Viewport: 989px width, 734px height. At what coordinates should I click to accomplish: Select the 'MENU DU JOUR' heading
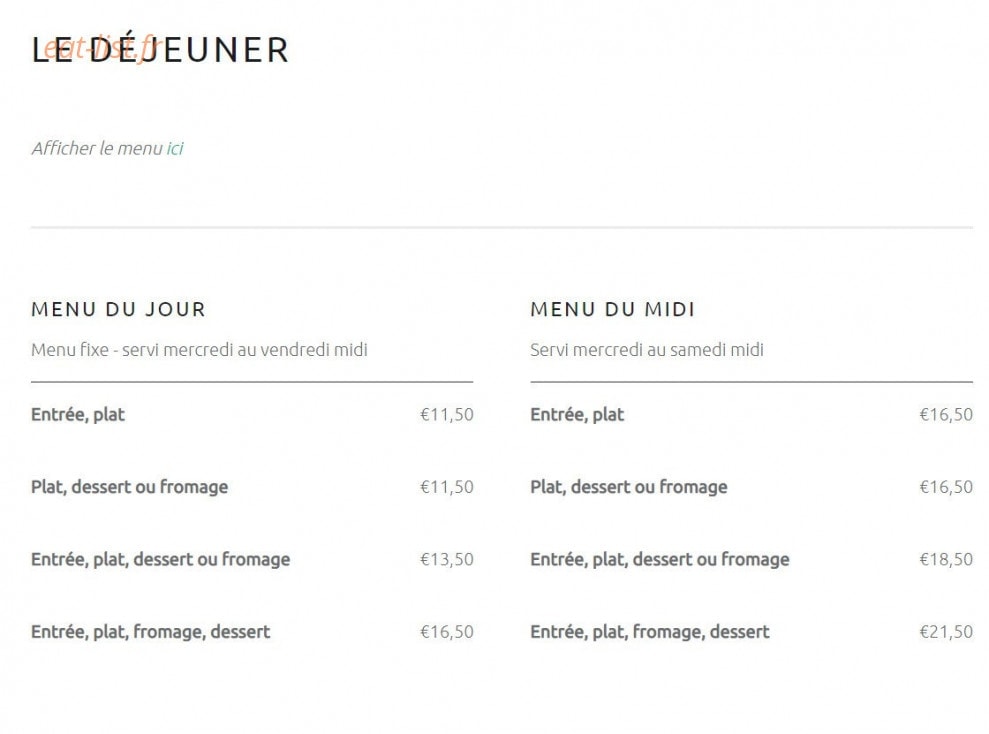coord(119,310)
